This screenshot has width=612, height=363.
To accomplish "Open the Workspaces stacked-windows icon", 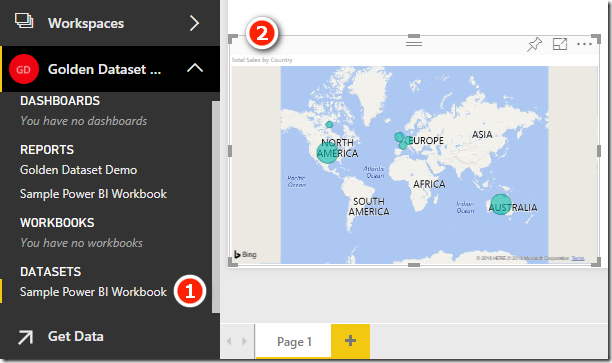I will [24, 21].
